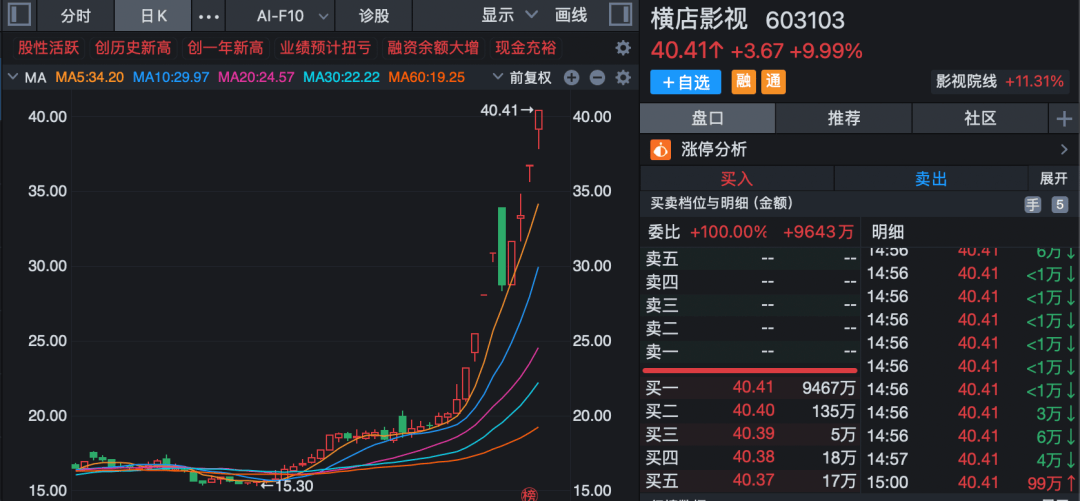The height and width of the screenshot is (501, 1080).
Task: Click the MA20:24.57 indicator label
Action: 256,78
